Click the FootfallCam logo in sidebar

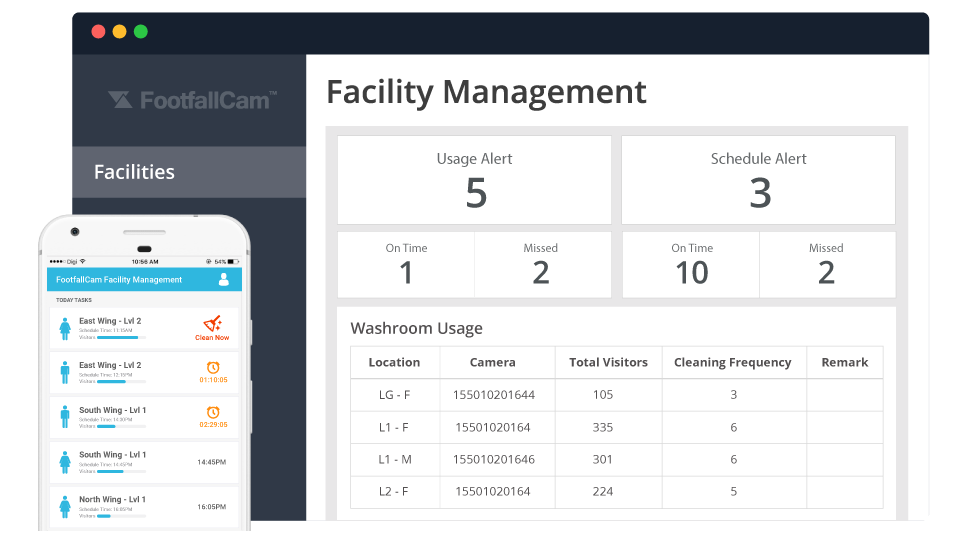tap(192, 100)
